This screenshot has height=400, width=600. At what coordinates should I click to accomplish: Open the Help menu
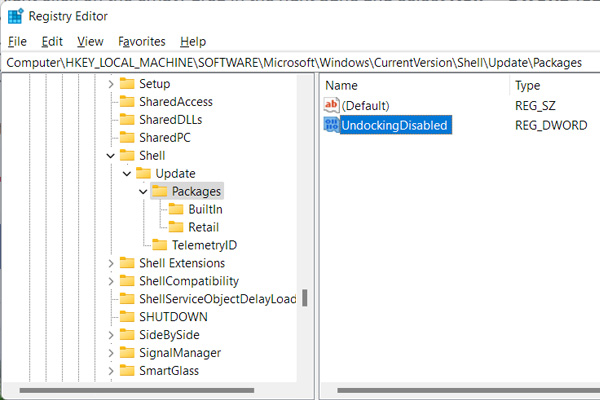pyautogui.click(x=193, y=41)
